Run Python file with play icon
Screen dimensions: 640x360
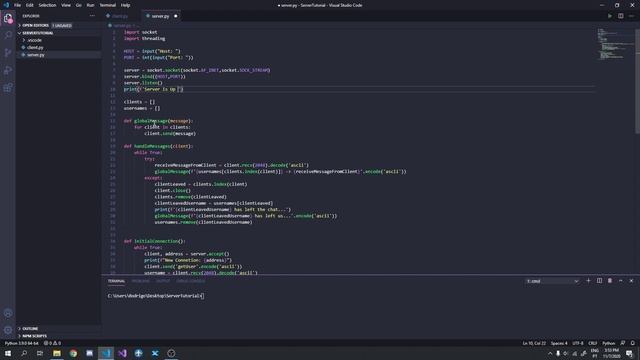pos(610,16)
